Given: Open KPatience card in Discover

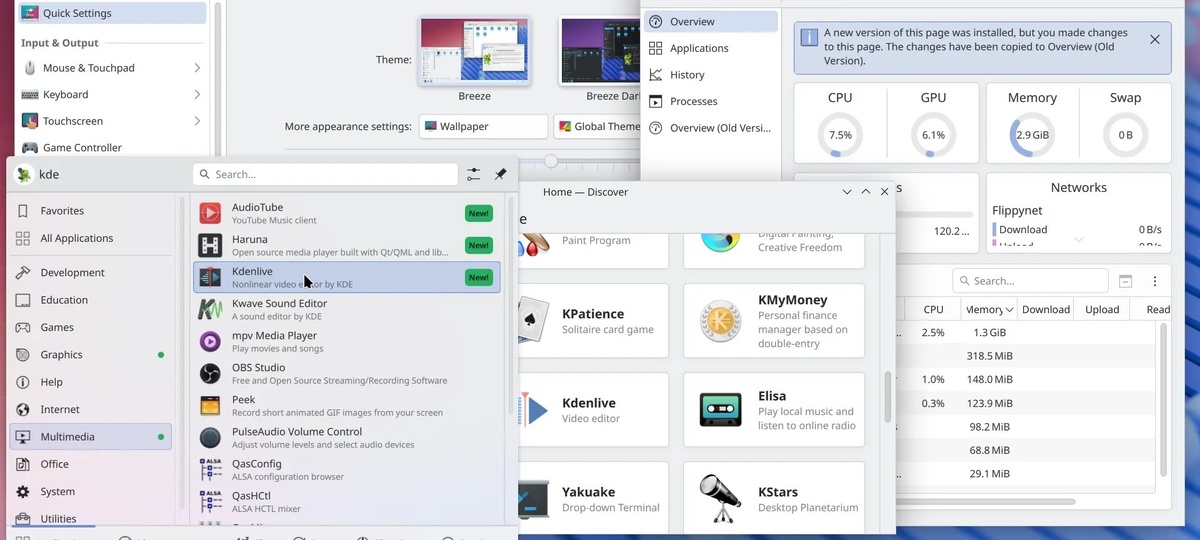Looking at the screenshot, I should pos(593,321).
